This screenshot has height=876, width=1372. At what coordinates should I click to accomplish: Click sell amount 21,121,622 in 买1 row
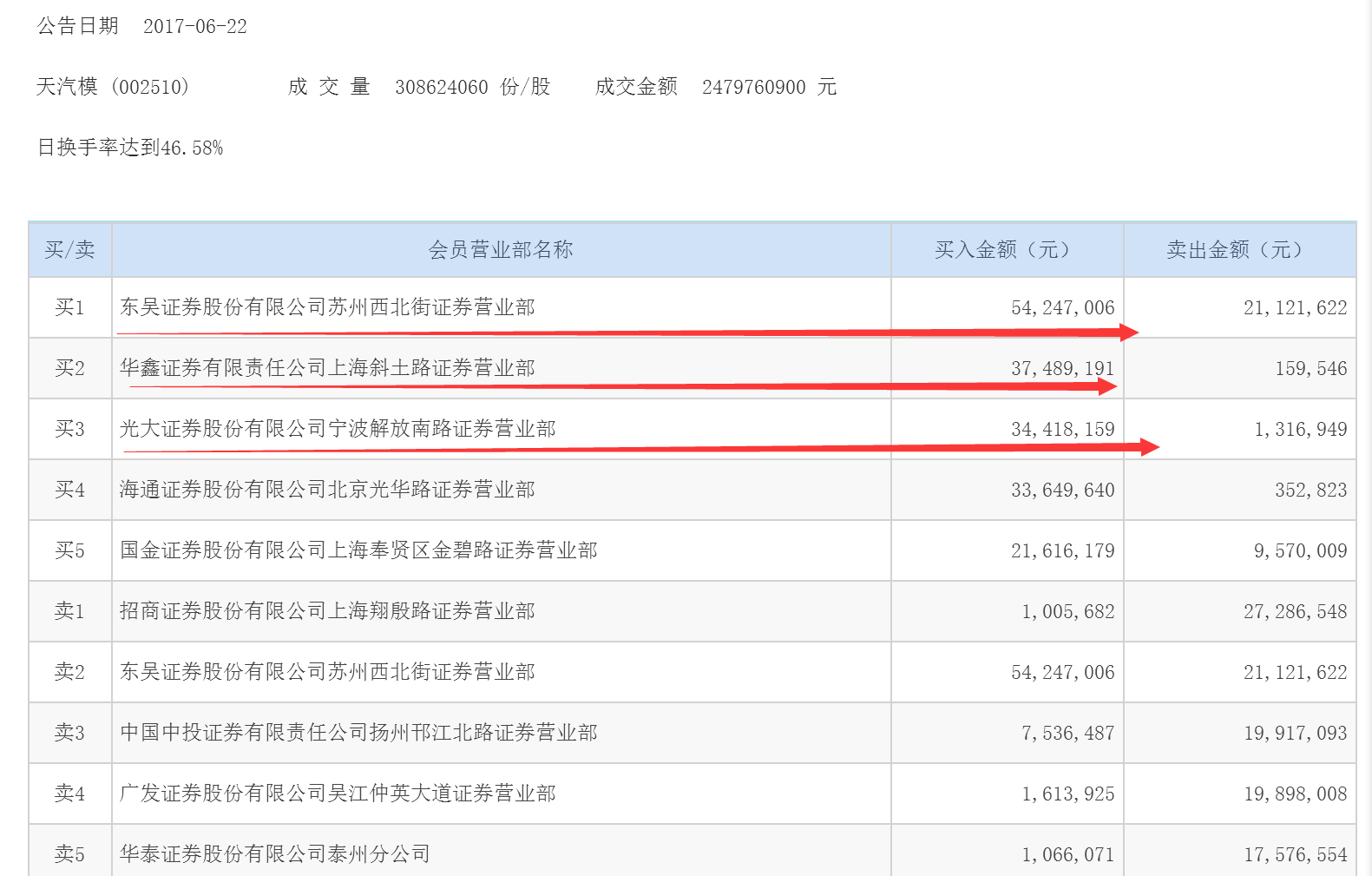pos(1296,307)
